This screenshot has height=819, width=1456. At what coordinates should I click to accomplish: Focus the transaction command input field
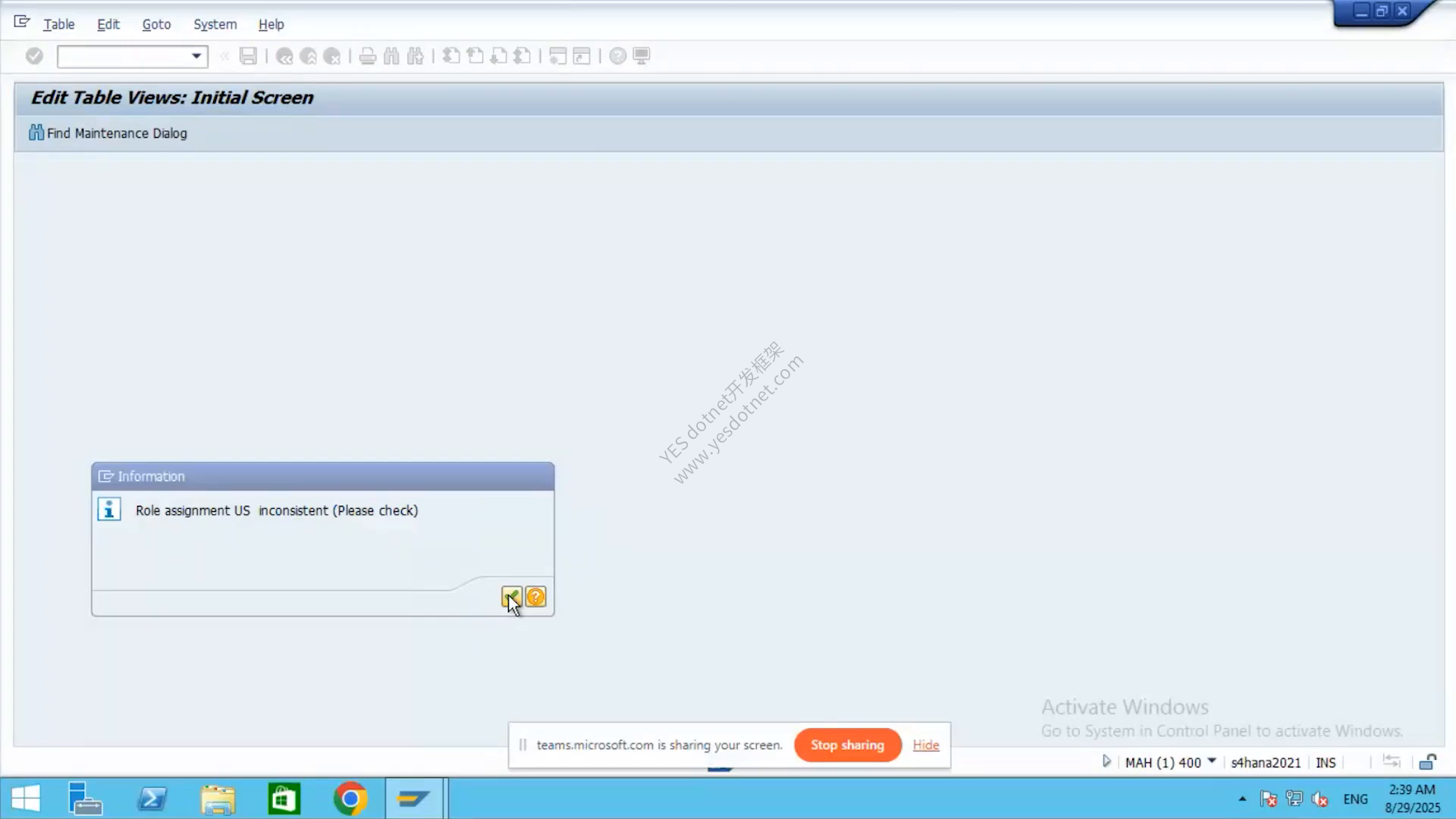point(124,56)
